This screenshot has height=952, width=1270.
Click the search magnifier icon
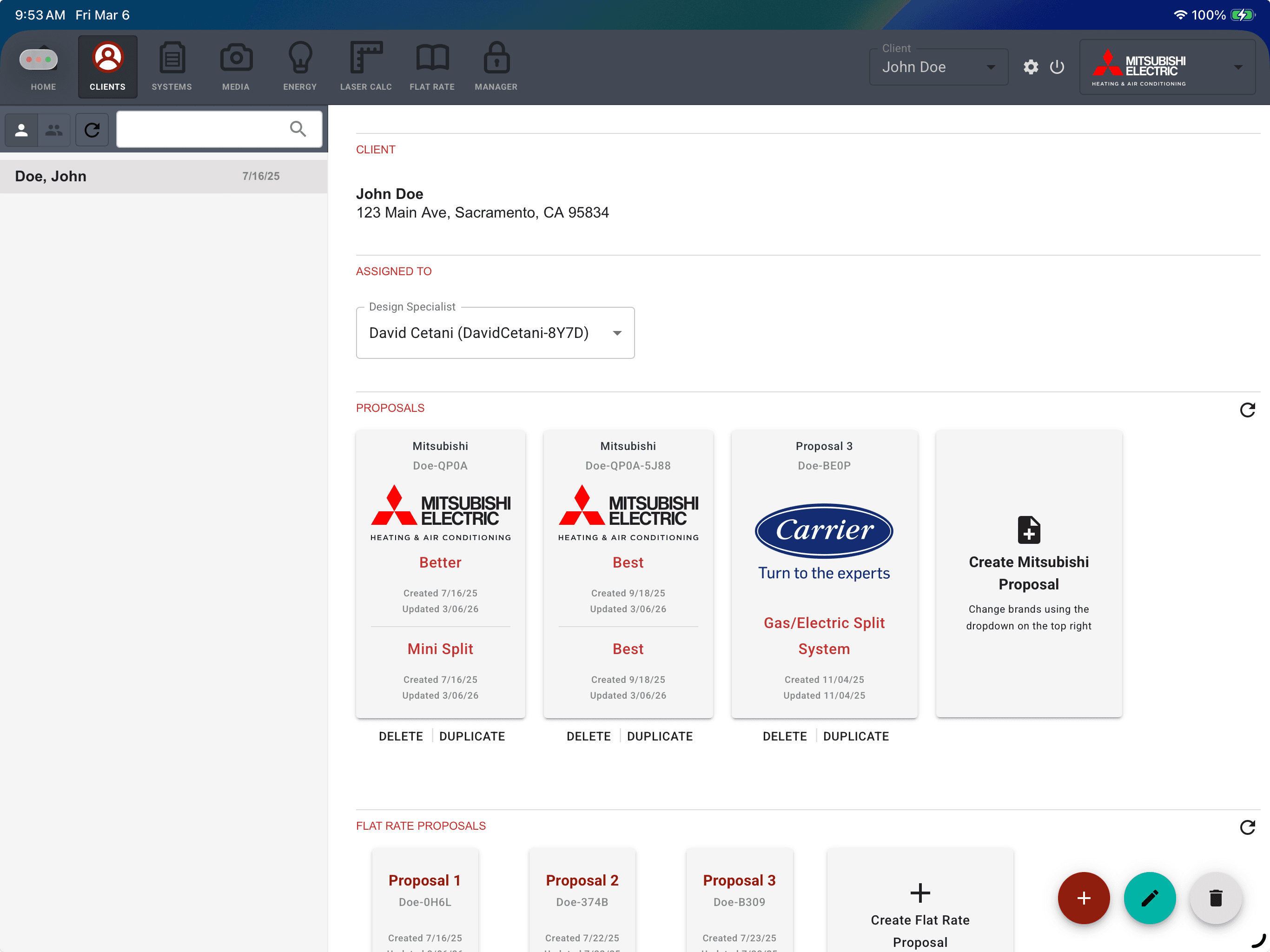pyautogui.click(x=298, y=129)
